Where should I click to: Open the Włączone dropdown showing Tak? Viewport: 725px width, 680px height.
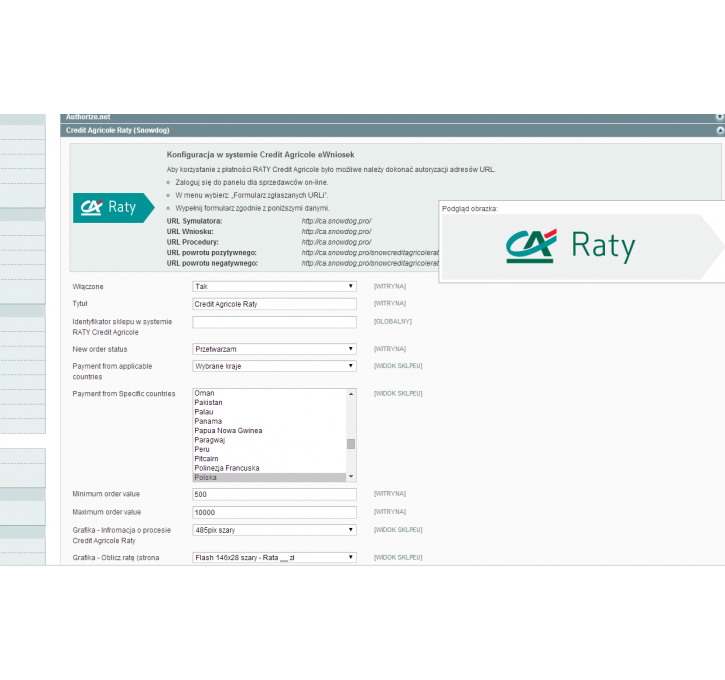pyautogui.click(x=274, y=287)
